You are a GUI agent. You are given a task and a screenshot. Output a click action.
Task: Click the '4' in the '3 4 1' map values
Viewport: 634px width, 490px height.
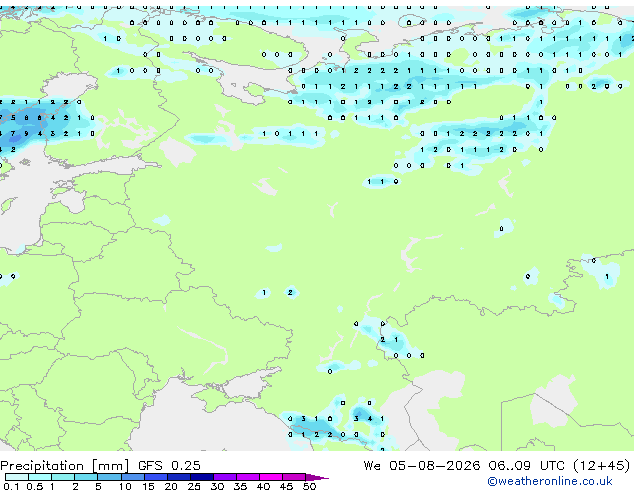pyautogui.click(x=370, y=419)
